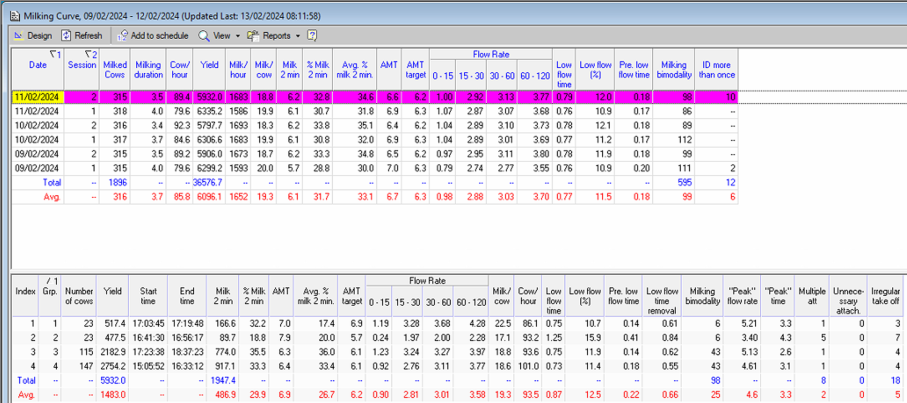Click the View magnifier icon

204,35
